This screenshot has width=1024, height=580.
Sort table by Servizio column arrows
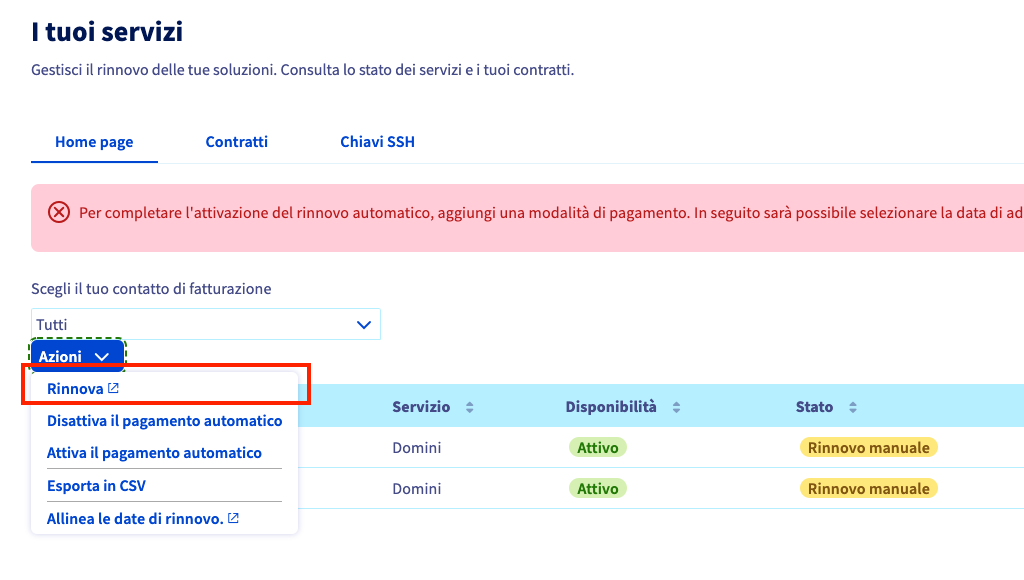470,407
